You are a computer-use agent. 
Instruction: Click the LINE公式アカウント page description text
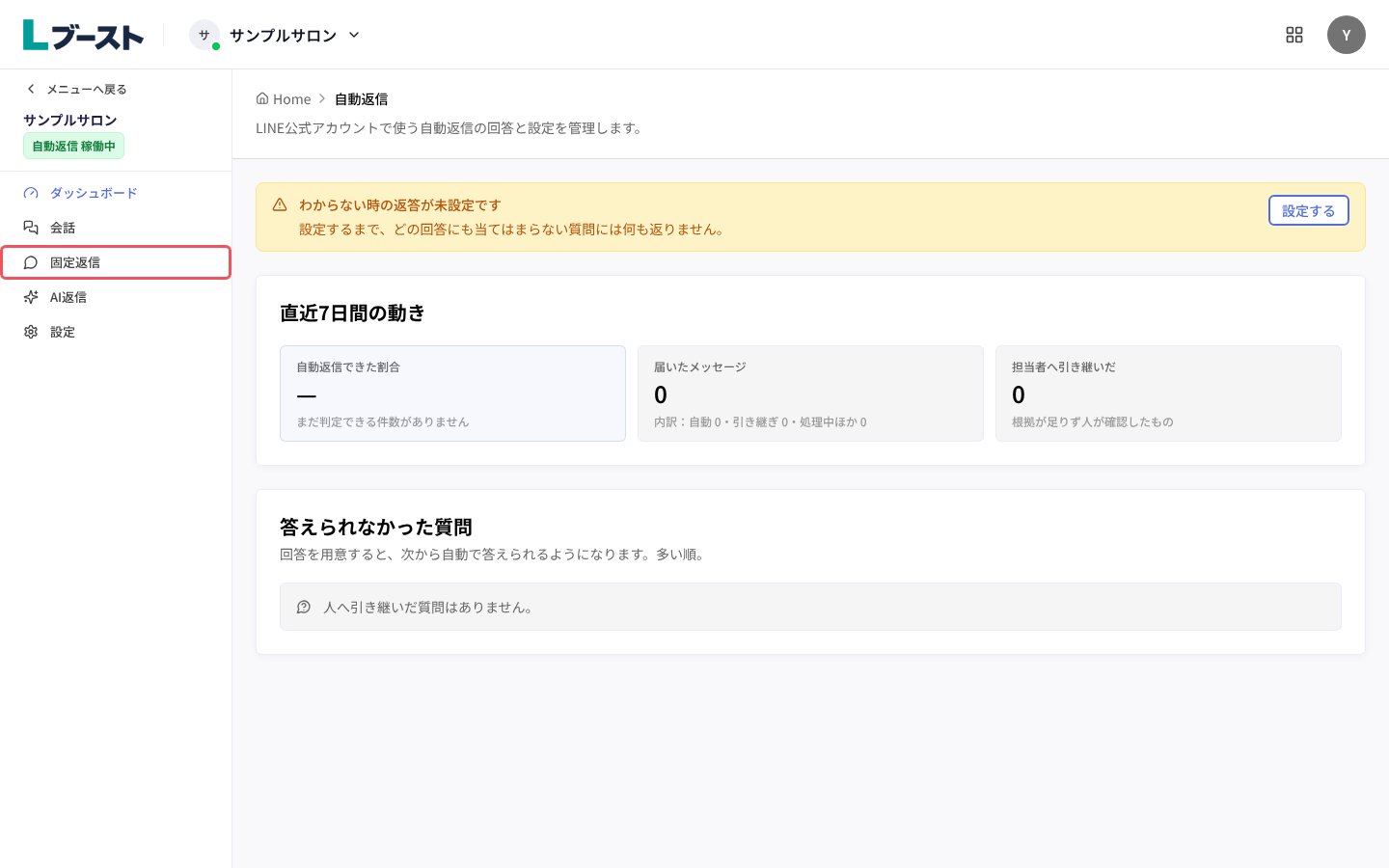[451, 127]
